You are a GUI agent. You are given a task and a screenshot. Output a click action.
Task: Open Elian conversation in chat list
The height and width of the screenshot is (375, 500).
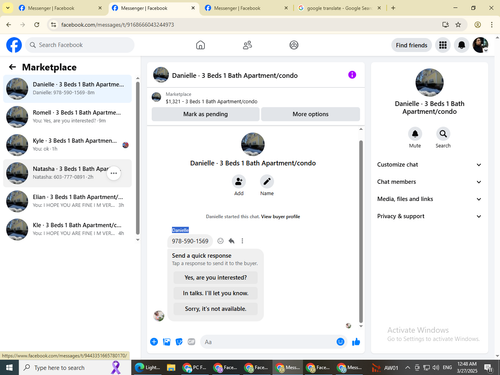click(67, 201)
